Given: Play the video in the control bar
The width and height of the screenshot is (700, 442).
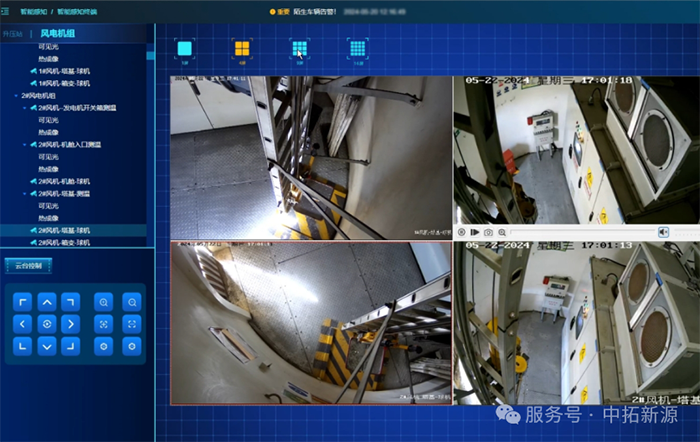Looking at the screenshot, I should tap(474, 232).
